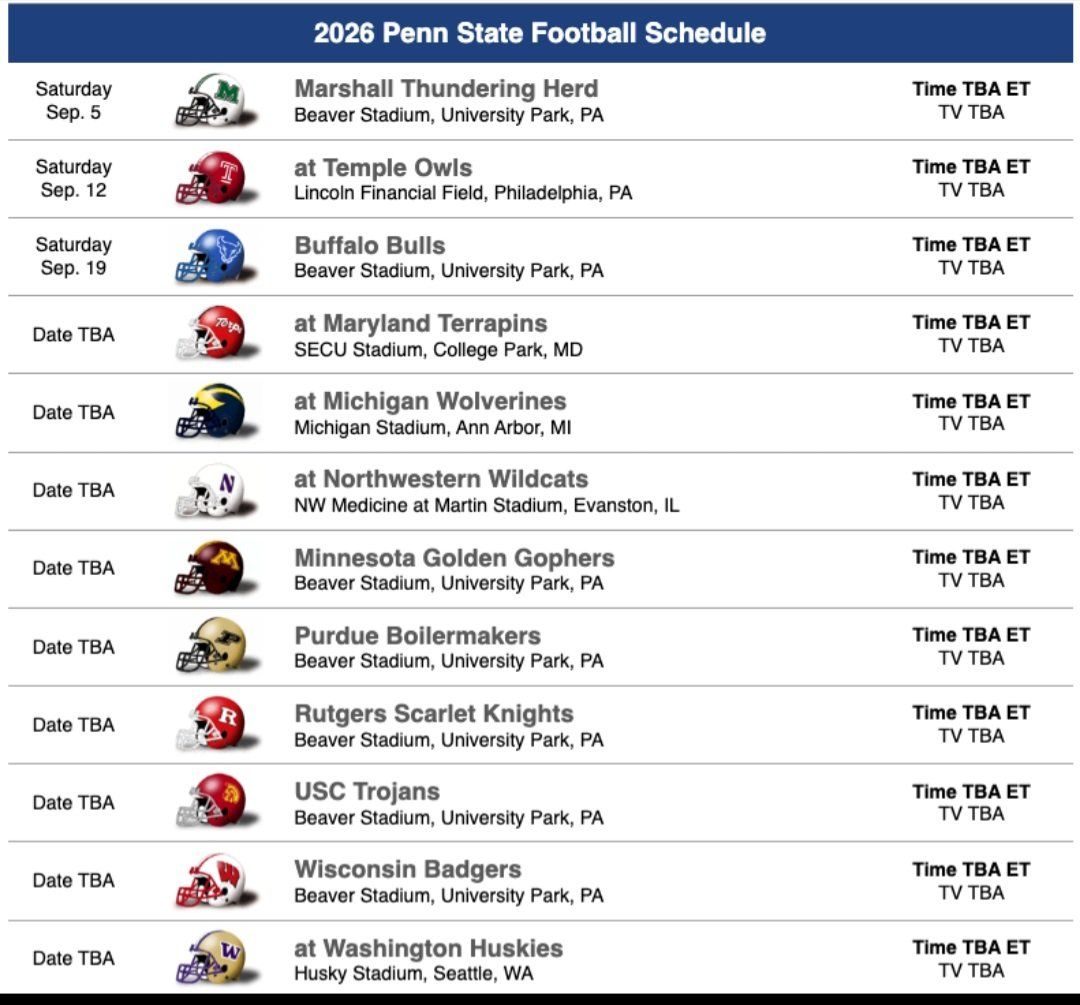Open the USC Trojans matchup link

(x=367, y=791)
